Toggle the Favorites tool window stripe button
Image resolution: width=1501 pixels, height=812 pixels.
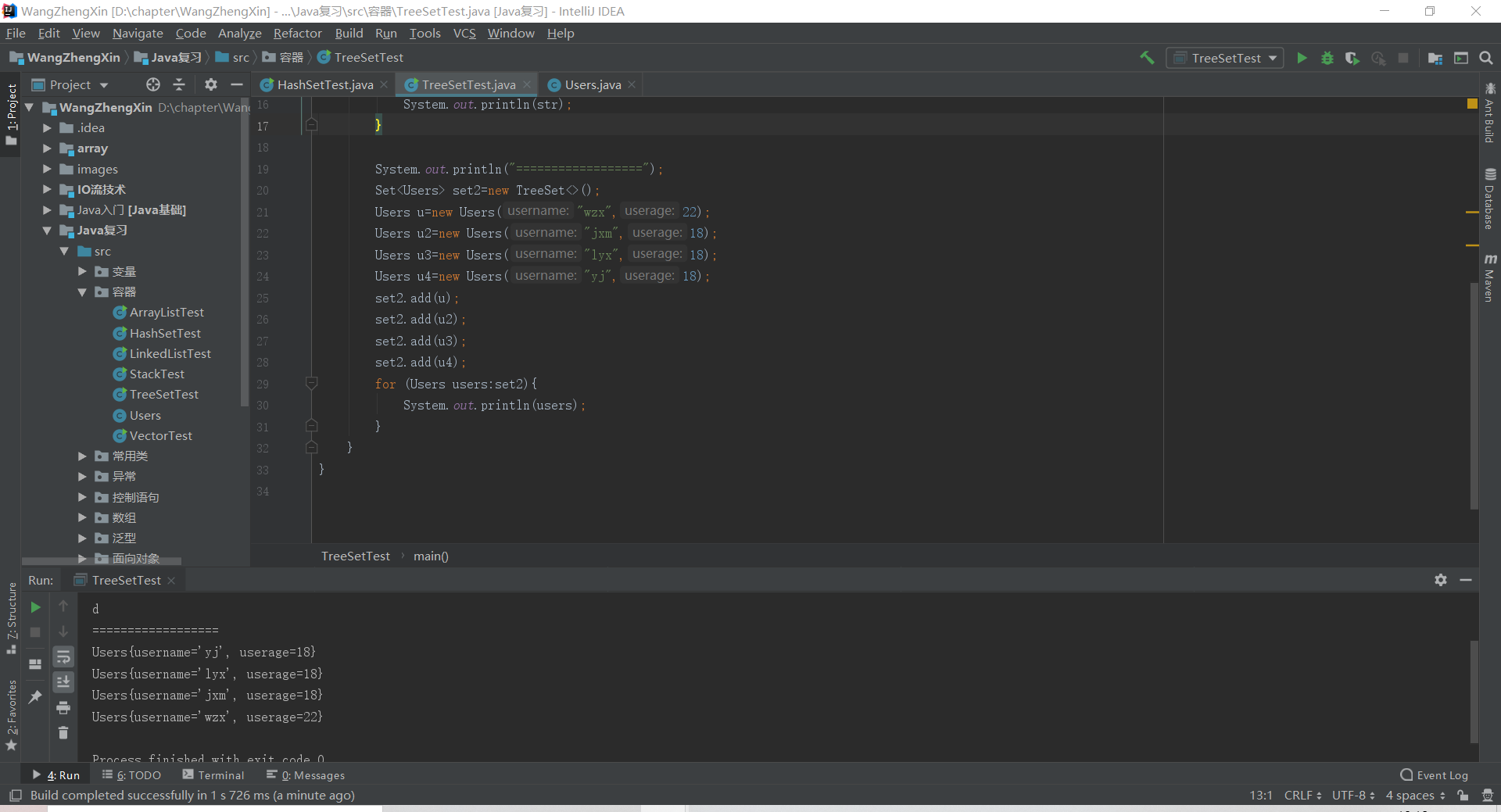[x=11, y=715]
